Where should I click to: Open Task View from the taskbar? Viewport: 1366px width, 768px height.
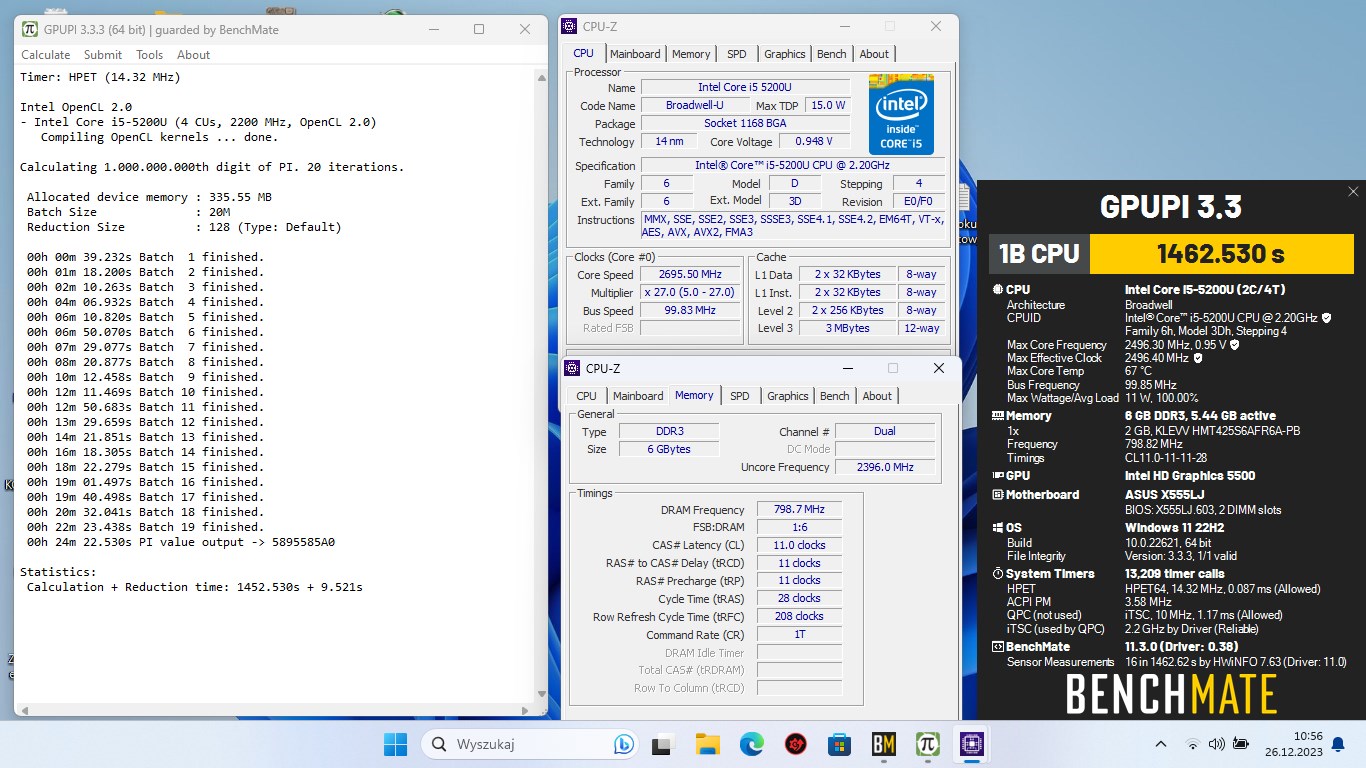[x=661, y=745]
